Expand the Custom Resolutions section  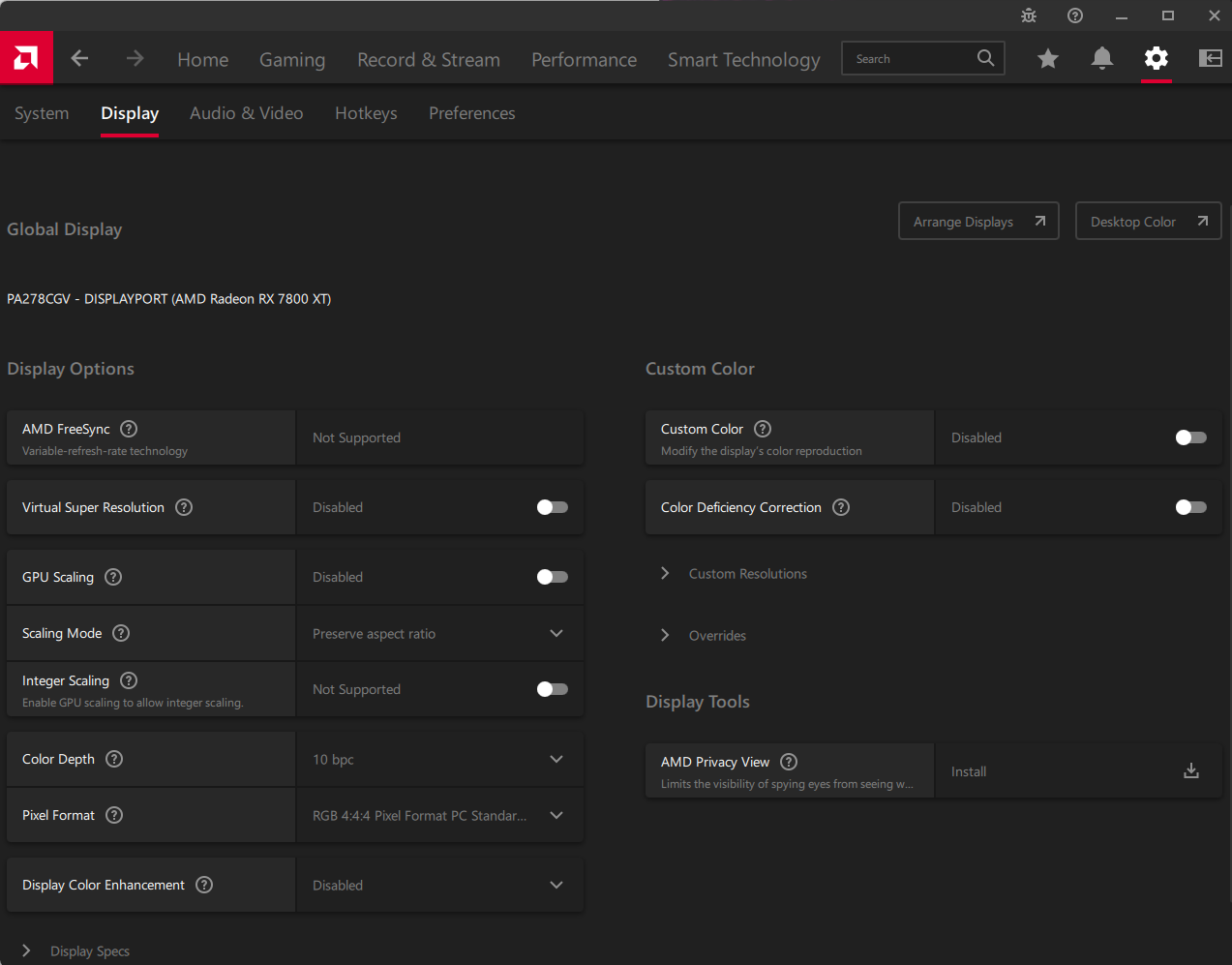(x=746, y=574)
